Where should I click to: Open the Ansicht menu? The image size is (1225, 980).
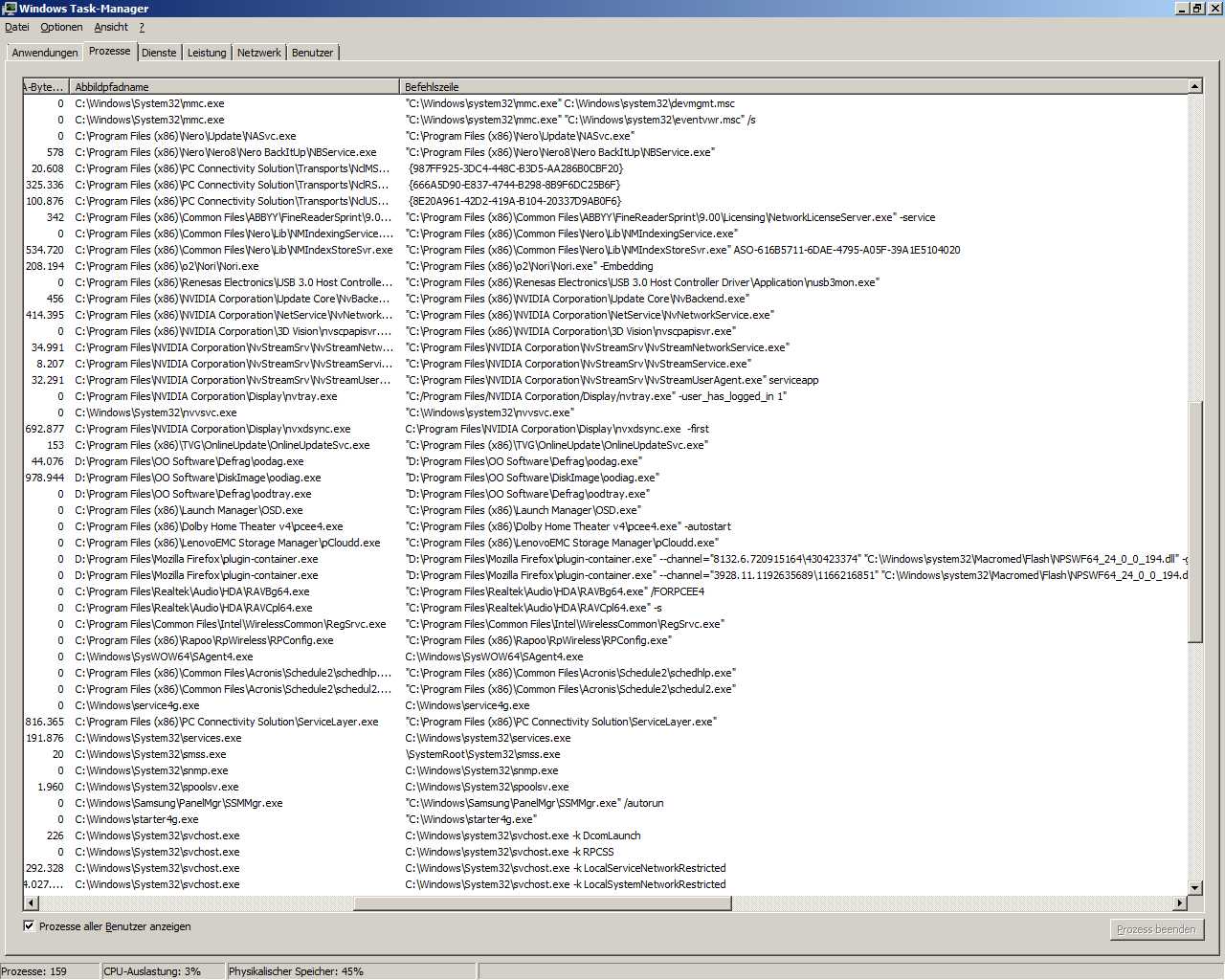click(111, 27)
